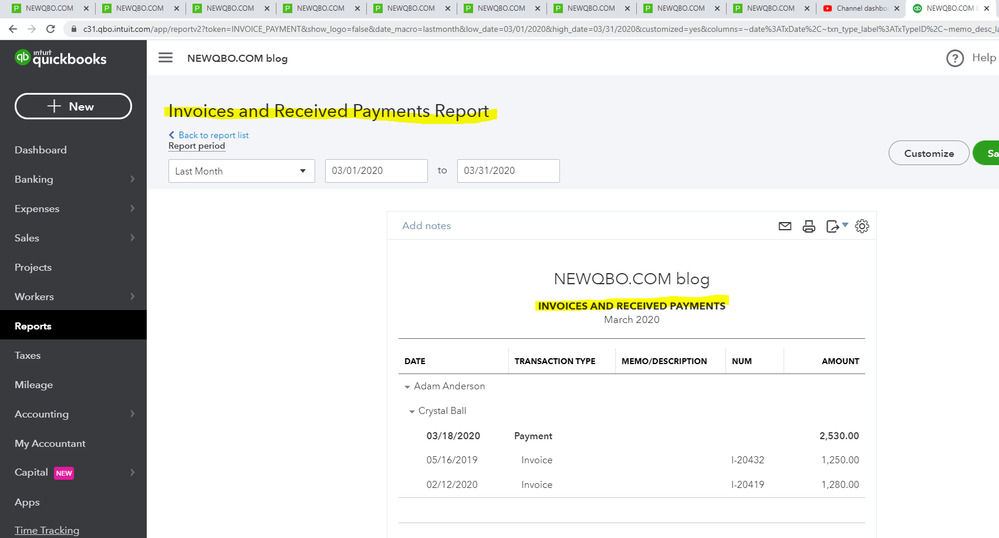Click Add notes link
Viewport: 999px width, 538px height.
pyautogui.click(x=426, y=226)
